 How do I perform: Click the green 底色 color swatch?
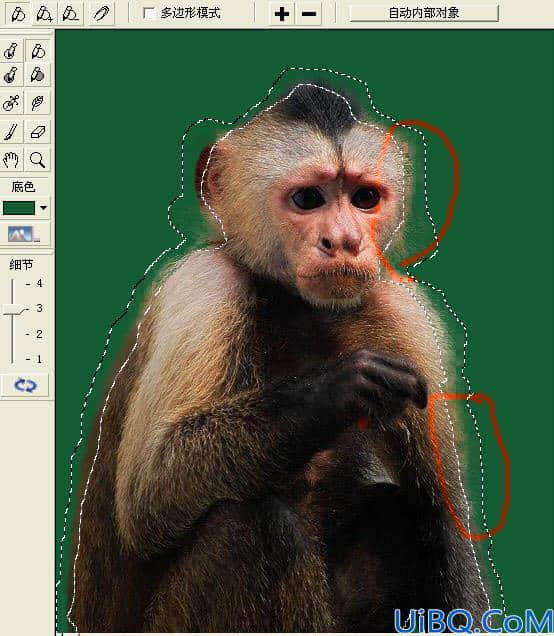[19, 208]
